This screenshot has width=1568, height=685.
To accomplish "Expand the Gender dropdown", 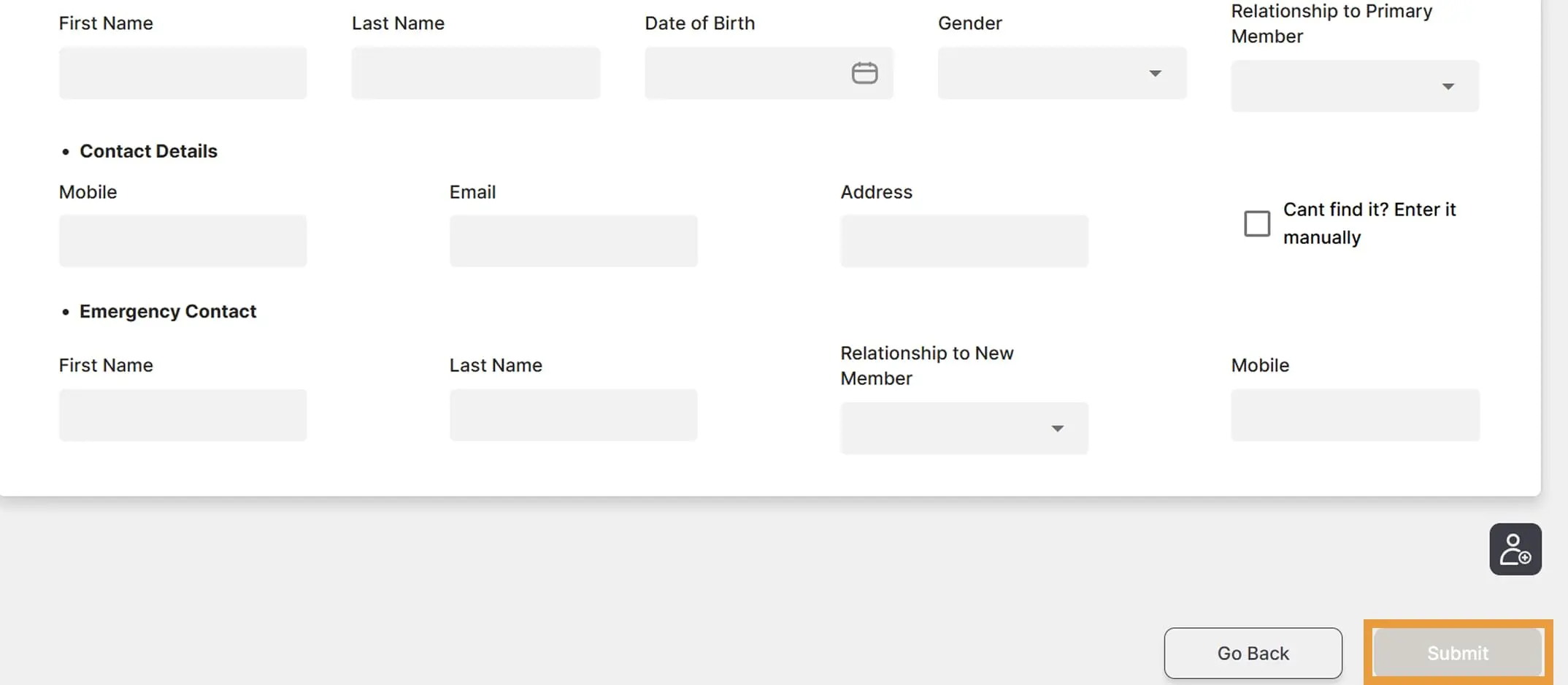I will click(1061, 73).
